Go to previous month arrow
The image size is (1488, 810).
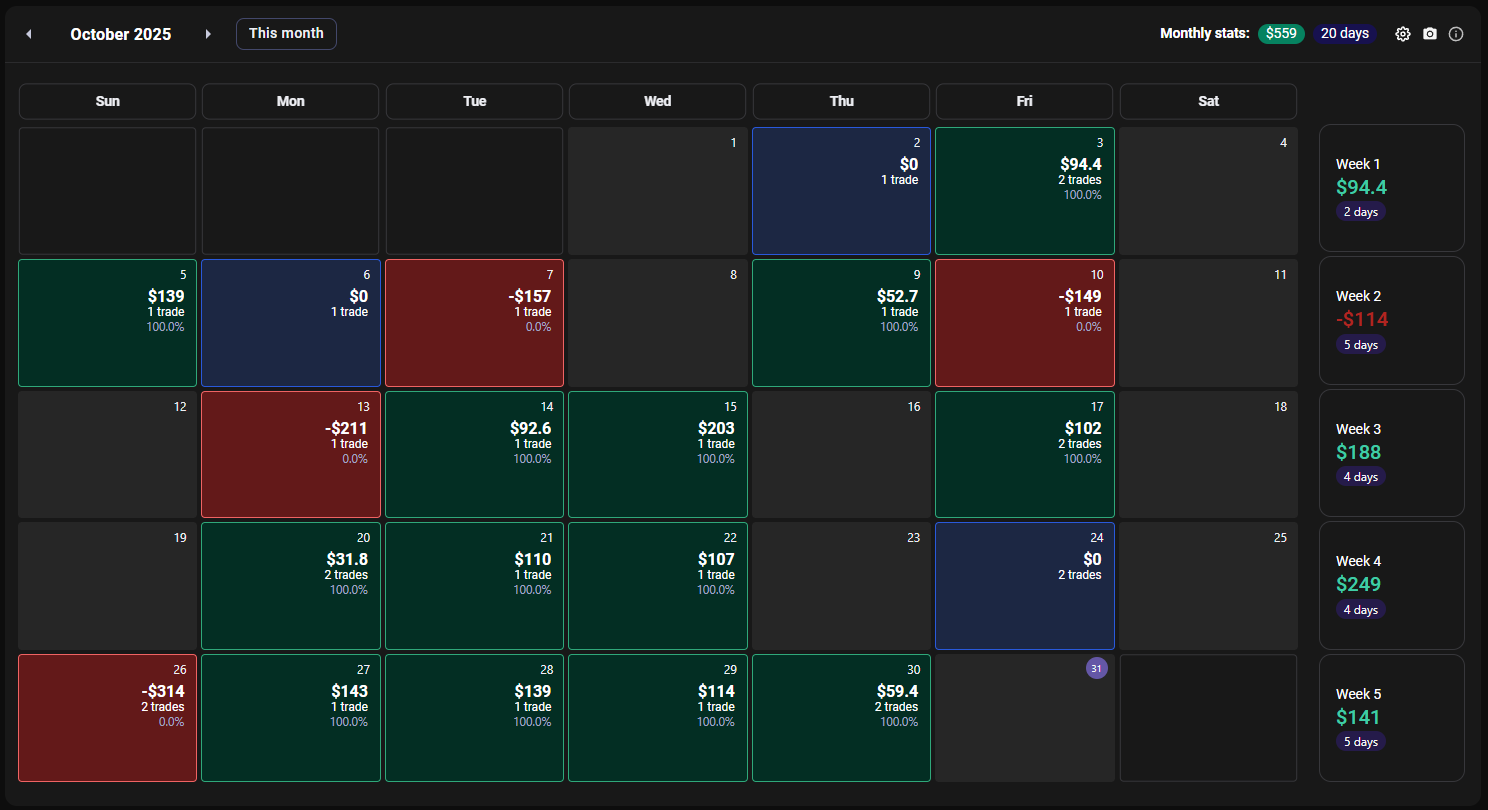click(x=28, y=34)
